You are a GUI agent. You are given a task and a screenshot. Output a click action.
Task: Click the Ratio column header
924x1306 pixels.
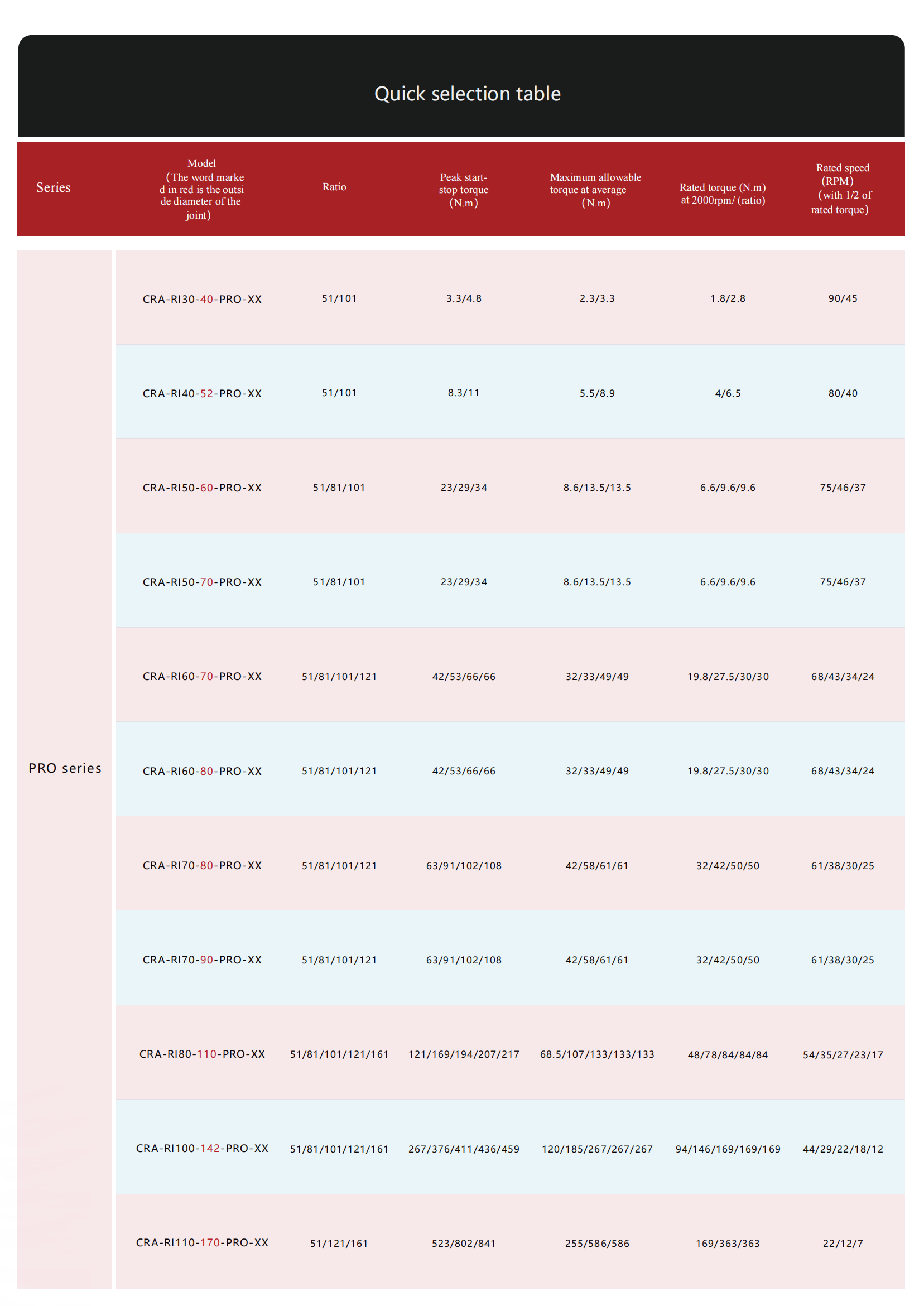pyautogui.click(x=334, y=186)
